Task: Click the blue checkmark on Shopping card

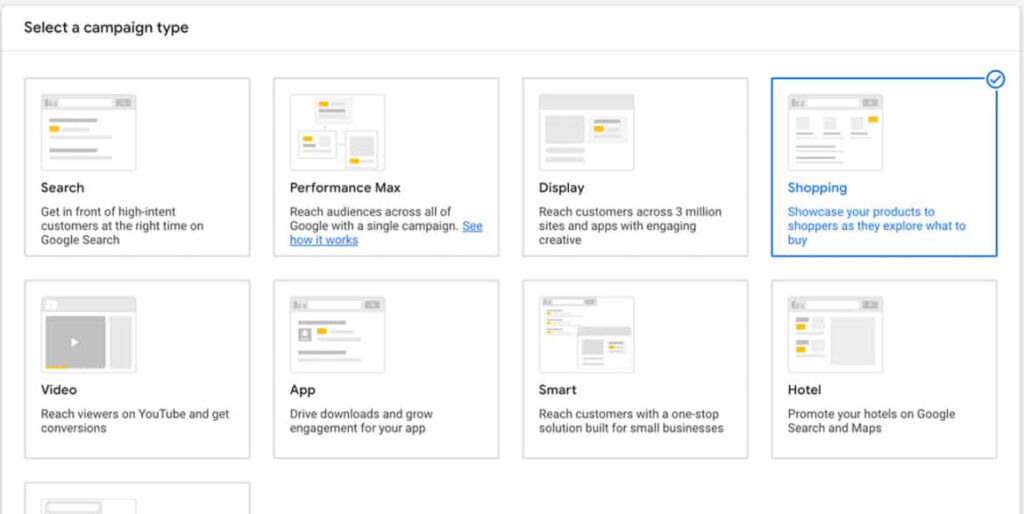Action: 996,80
